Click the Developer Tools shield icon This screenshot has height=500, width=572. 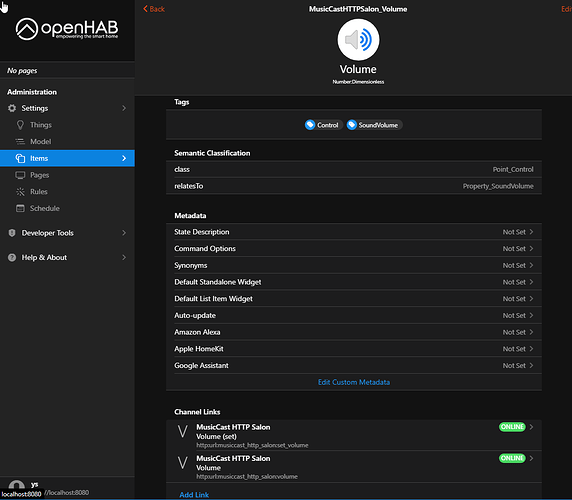click(12, 233)
